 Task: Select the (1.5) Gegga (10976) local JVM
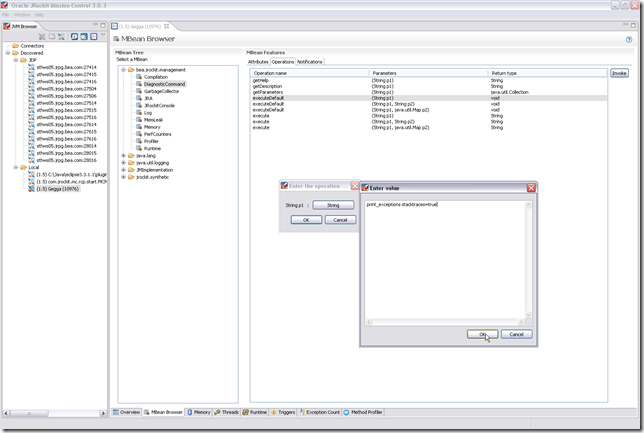(58, 189)
